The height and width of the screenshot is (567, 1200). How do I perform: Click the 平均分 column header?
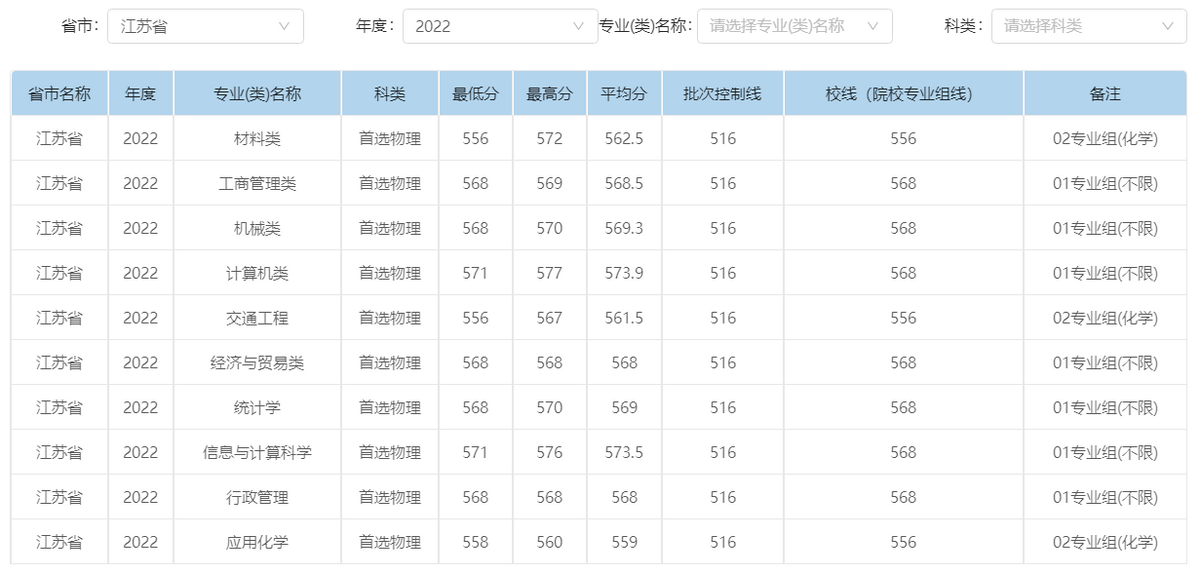pyautogui.click(x=624, y=94)
